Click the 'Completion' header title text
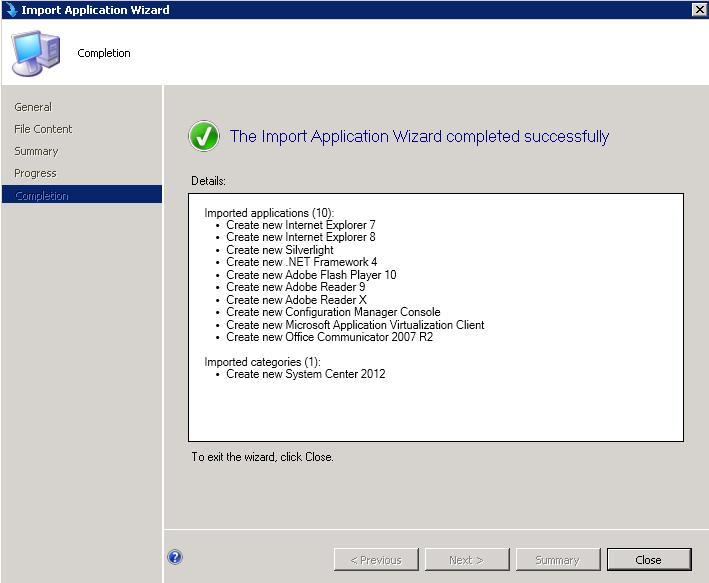This screenshot has width=709, height=583. coord(104,53)
